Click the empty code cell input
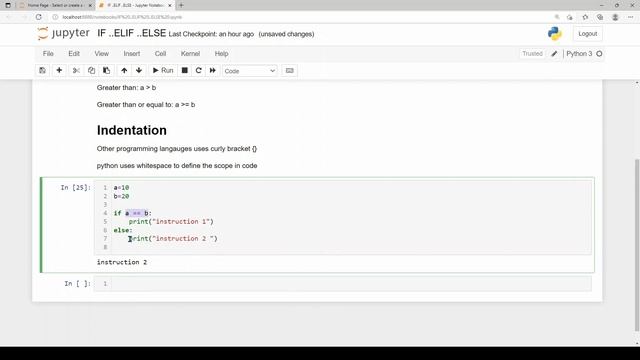This screenshot has width=640, height=360. click(x=351, y=283)
